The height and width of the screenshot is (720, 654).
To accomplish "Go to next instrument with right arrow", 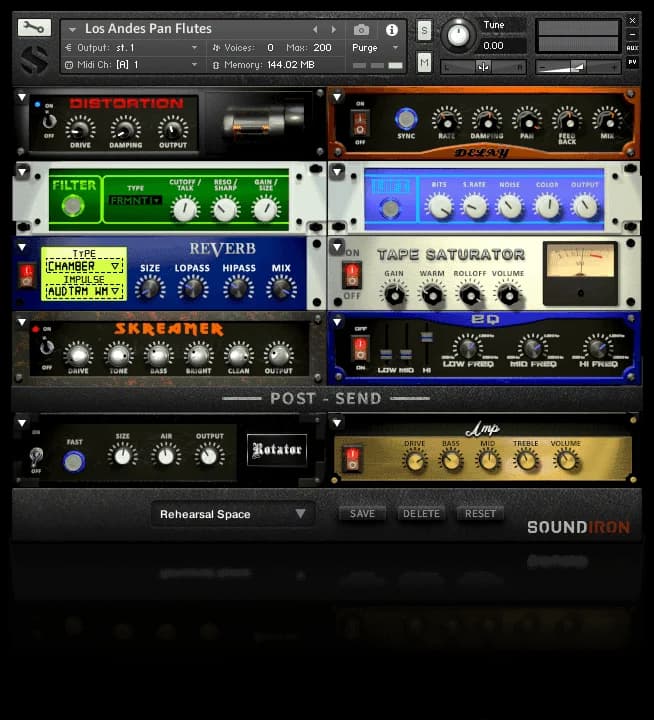I will 334,30.
